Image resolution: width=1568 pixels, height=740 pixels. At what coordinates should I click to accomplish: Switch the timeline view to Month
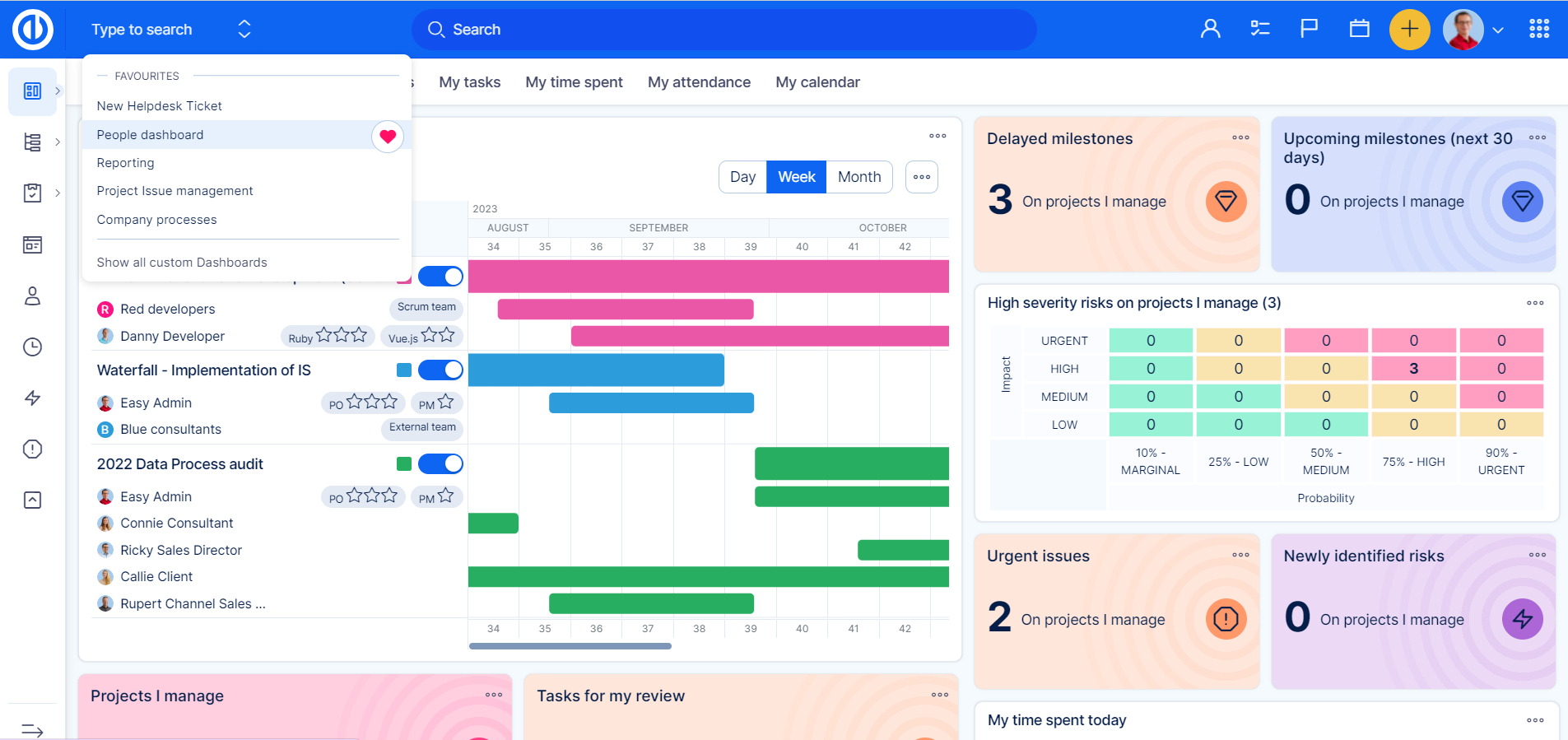click(x=858, y=177)
